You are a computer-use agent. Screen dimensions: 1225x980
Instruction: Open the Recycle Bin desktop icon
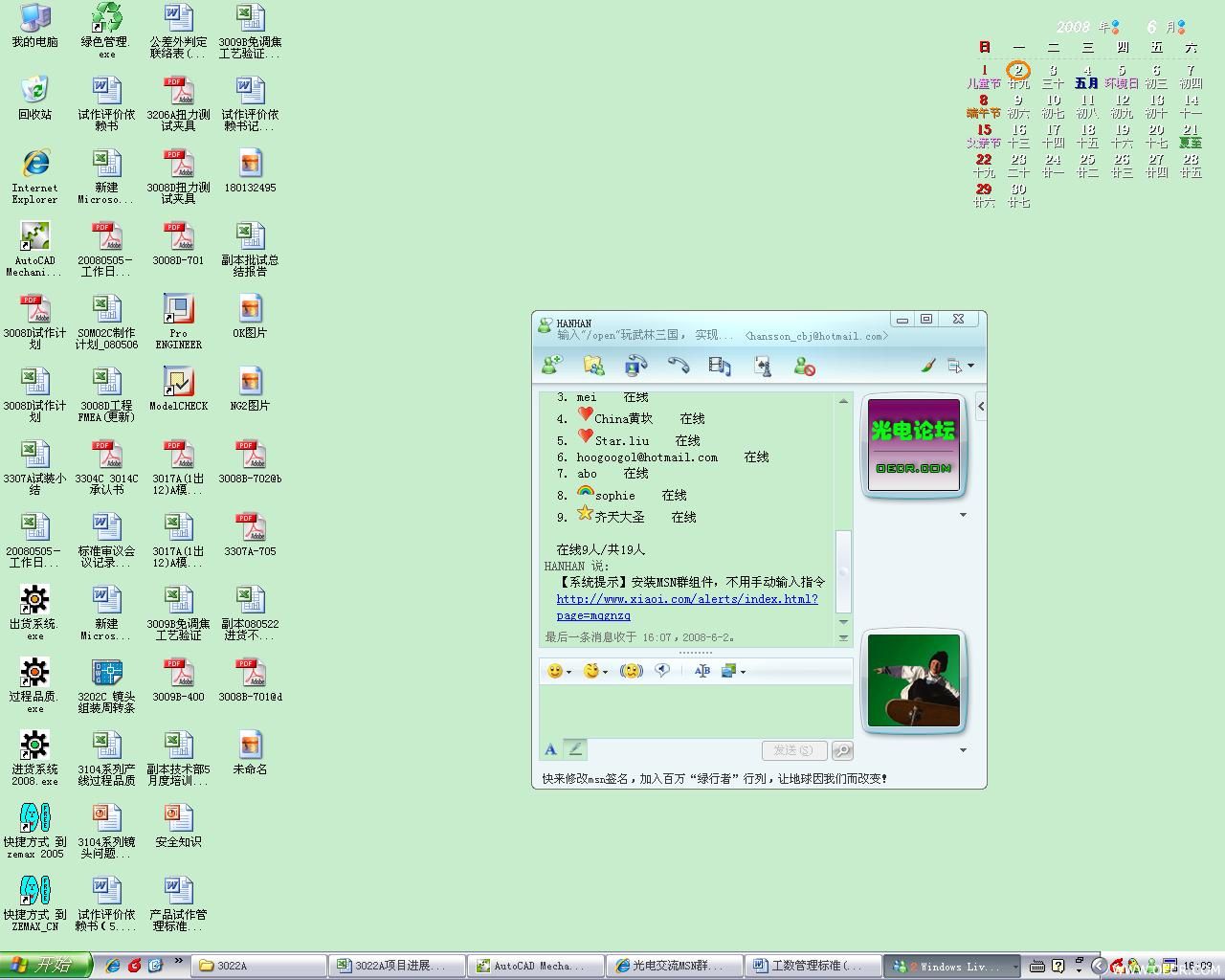[x=35, y=98]
